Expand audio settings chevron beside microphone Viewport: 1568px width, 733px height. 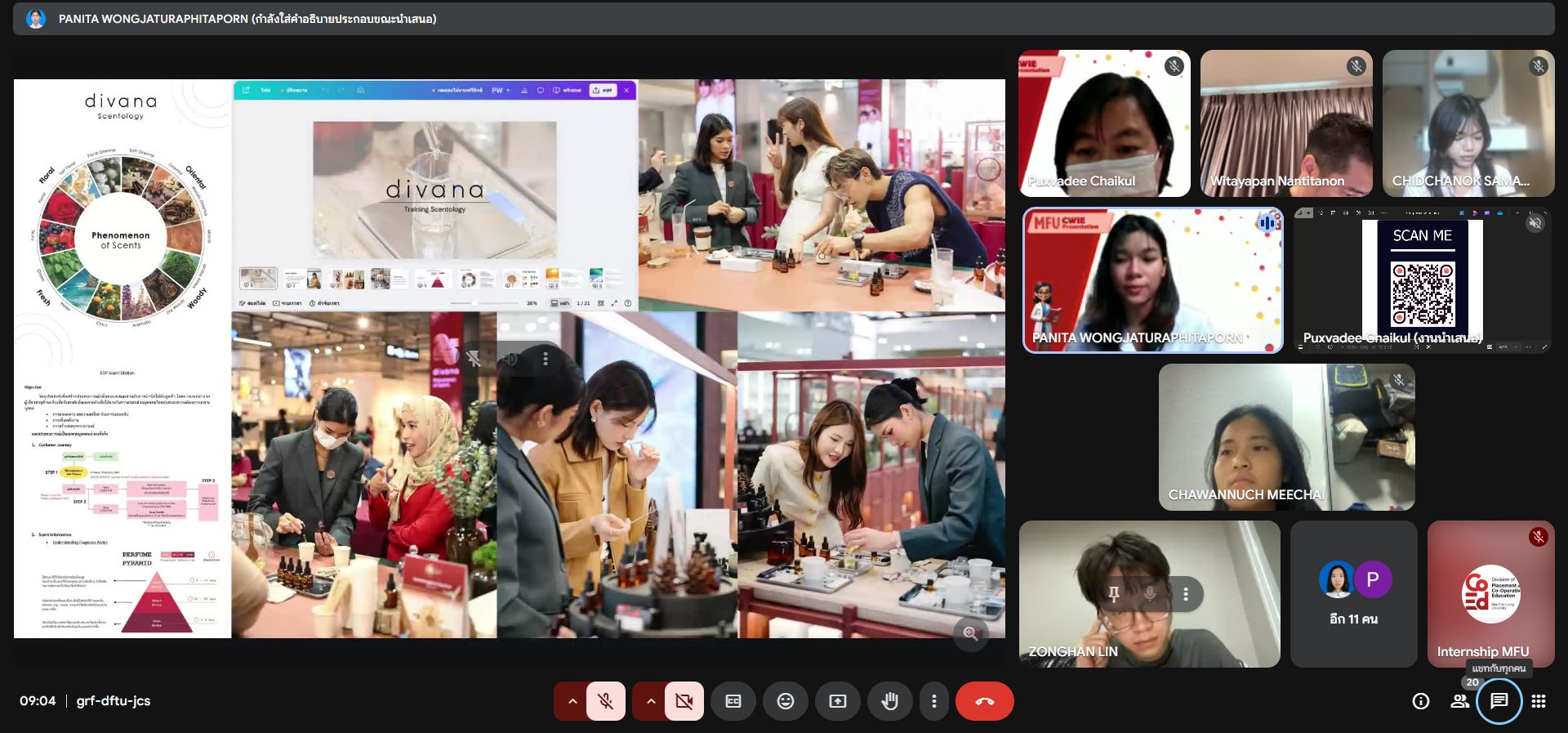572,701
